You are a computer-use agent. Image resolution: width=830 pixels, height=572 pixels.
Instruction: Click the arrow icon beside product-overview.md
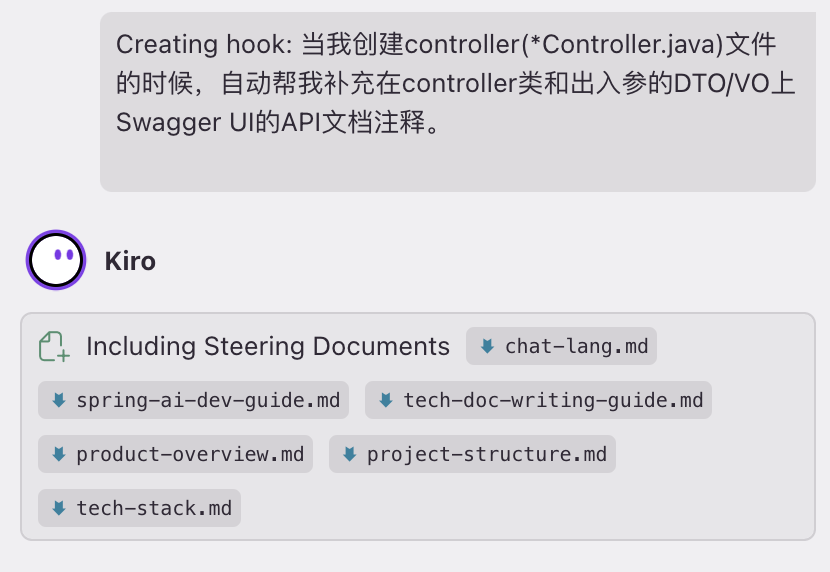pyautogui.click(x=58, y=454)
